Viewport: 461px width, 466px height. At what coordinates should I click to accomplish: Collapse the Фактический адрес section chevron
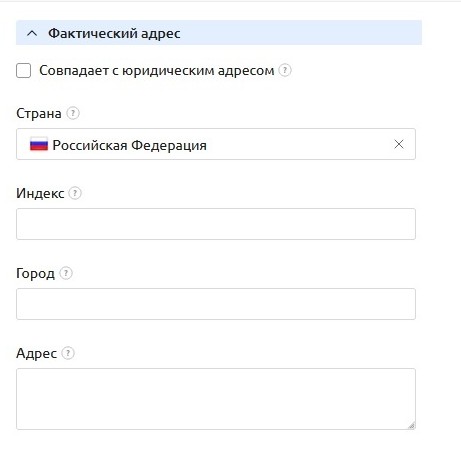pos(32,33)
